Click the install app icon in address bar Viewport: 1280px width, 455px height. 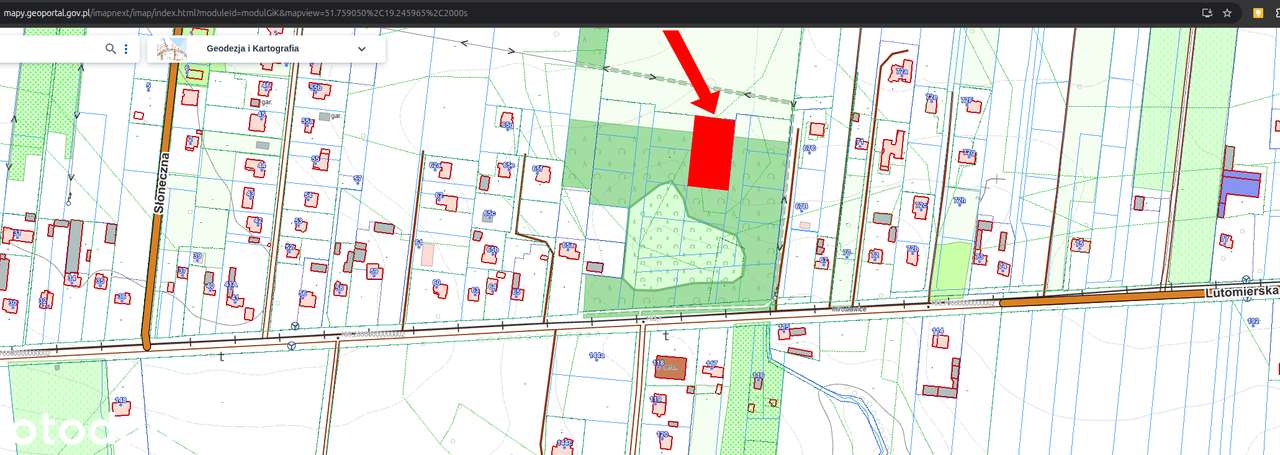click(x=1207, y=13)
